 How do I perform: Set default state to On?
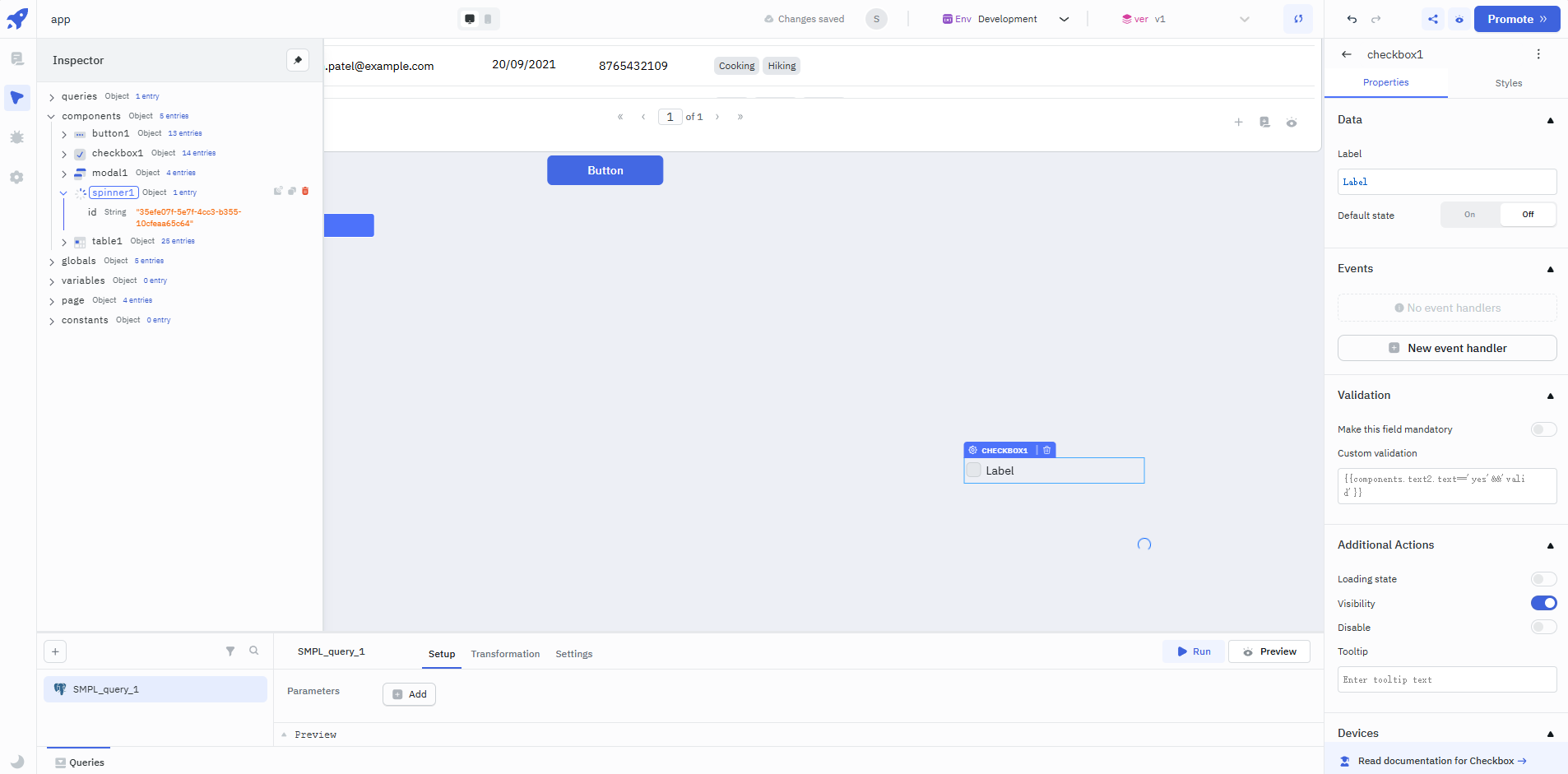1469,215
